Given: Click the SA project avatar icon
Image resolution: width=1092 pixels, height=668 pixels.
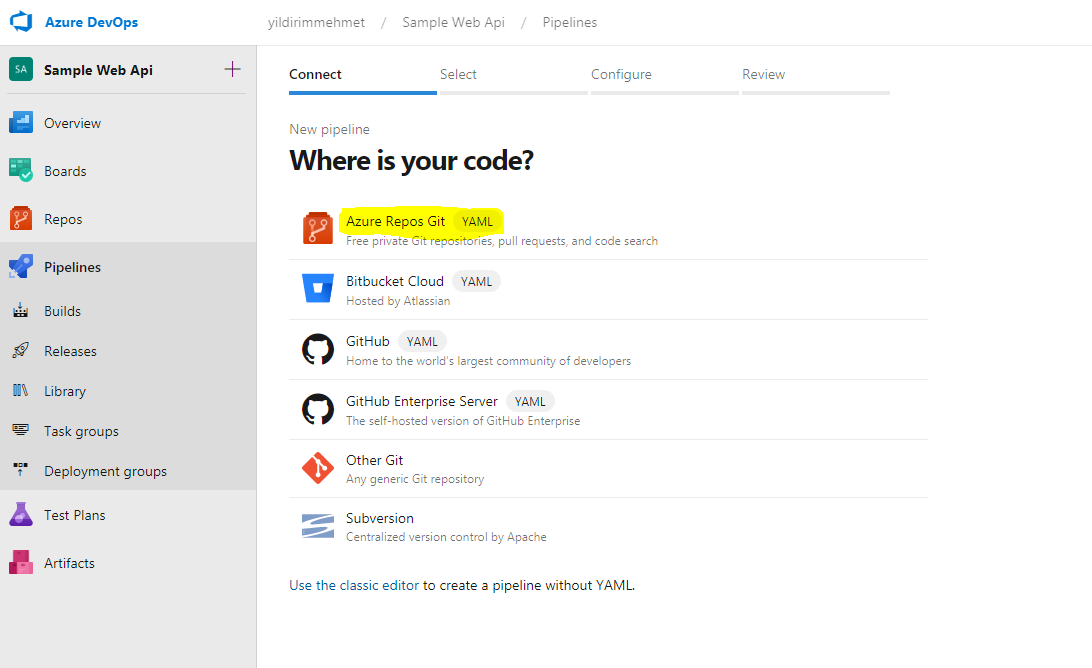Looking at the screenshot, I should (x=21, y=70).
